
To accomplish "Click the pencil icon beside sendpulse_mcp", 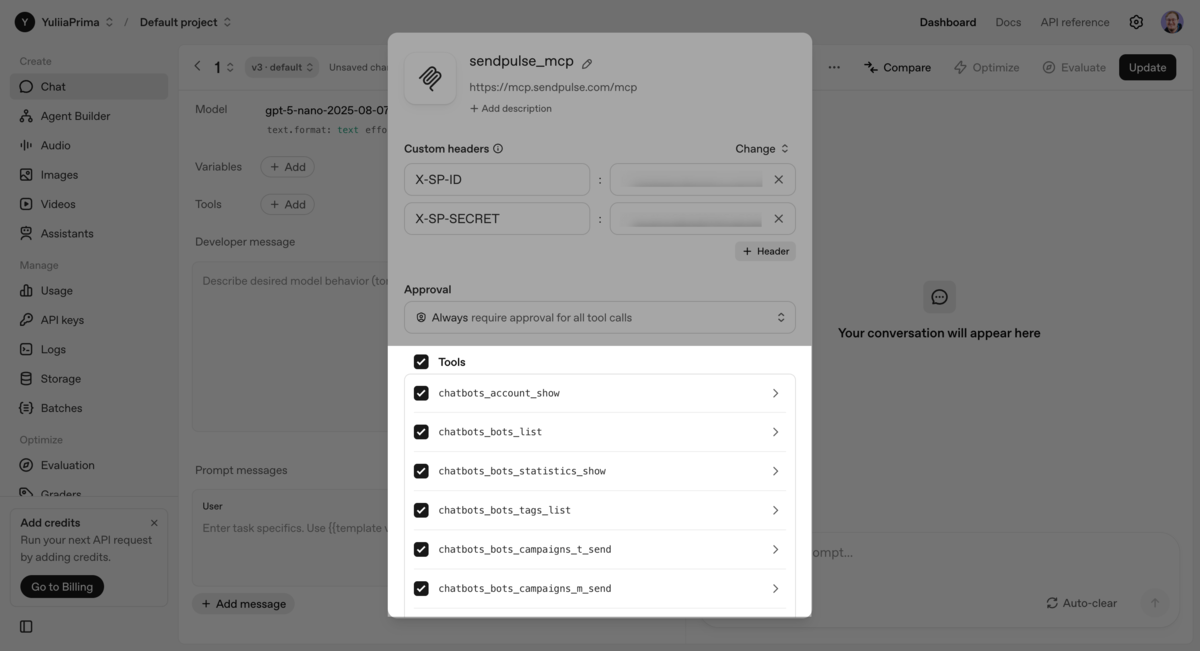I will coord(587,63).
